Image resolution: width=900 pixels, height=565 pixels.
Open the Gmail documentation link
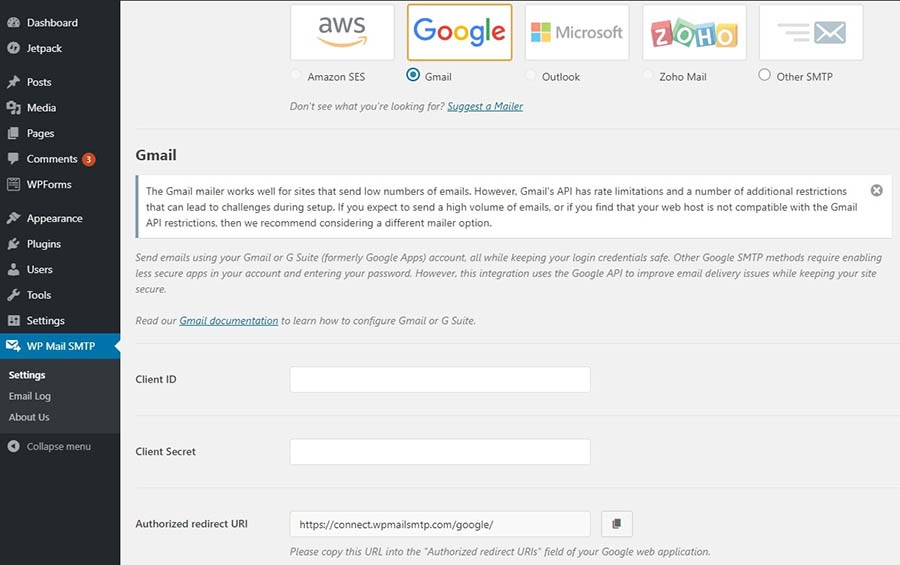tap(228, 321)
